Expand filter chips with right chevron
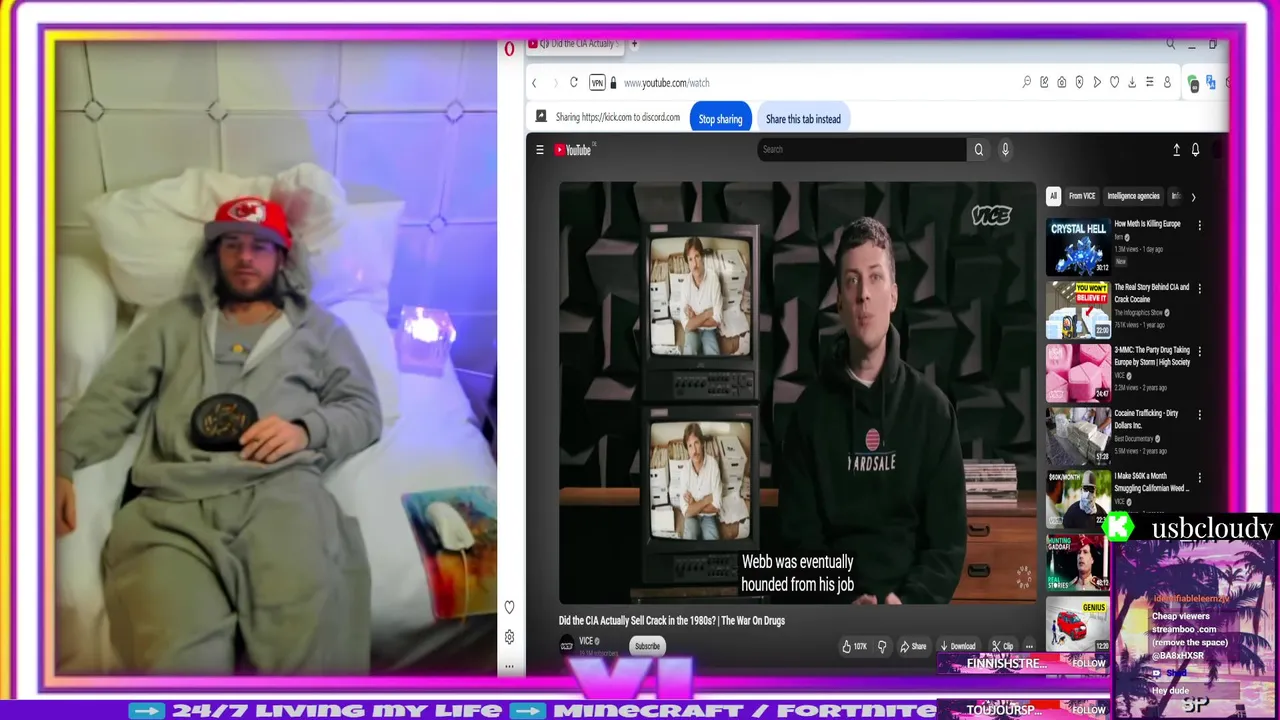This screenshot has width=1280, height=720. 1193,197
